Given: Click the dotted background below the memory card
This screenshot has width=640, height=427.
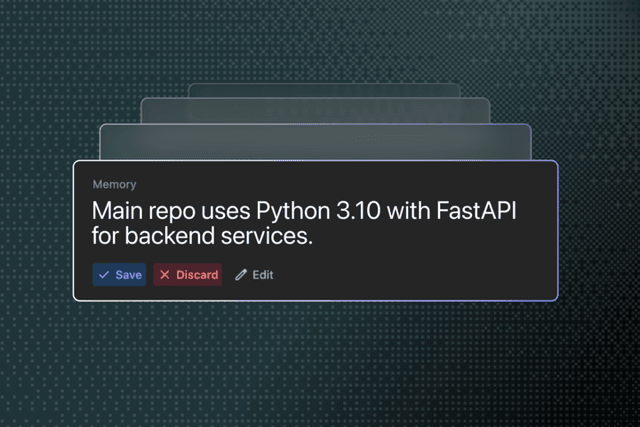Looking at the screenshot, I should [320, 360].
